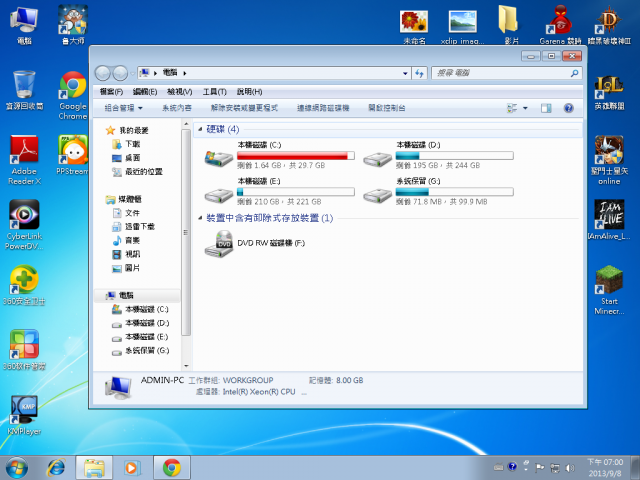Viewport: 640px width, 480px height.
Task: Select local disk (D:) drive in Explorer
Action: 438,155
